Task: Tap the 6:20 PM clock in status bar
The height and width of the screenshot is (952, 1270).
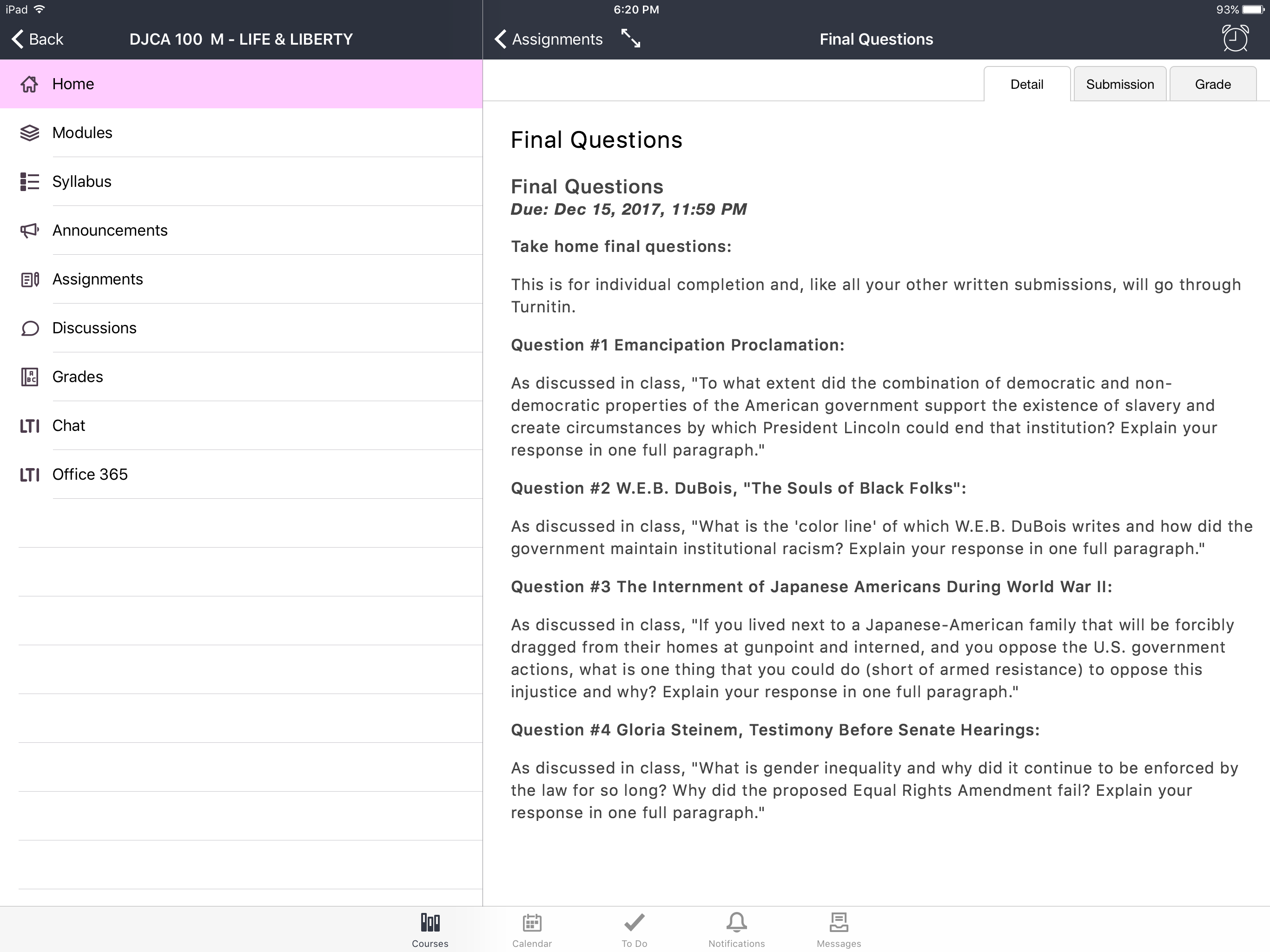Action: pyautogui.click(x=636, y=9)
